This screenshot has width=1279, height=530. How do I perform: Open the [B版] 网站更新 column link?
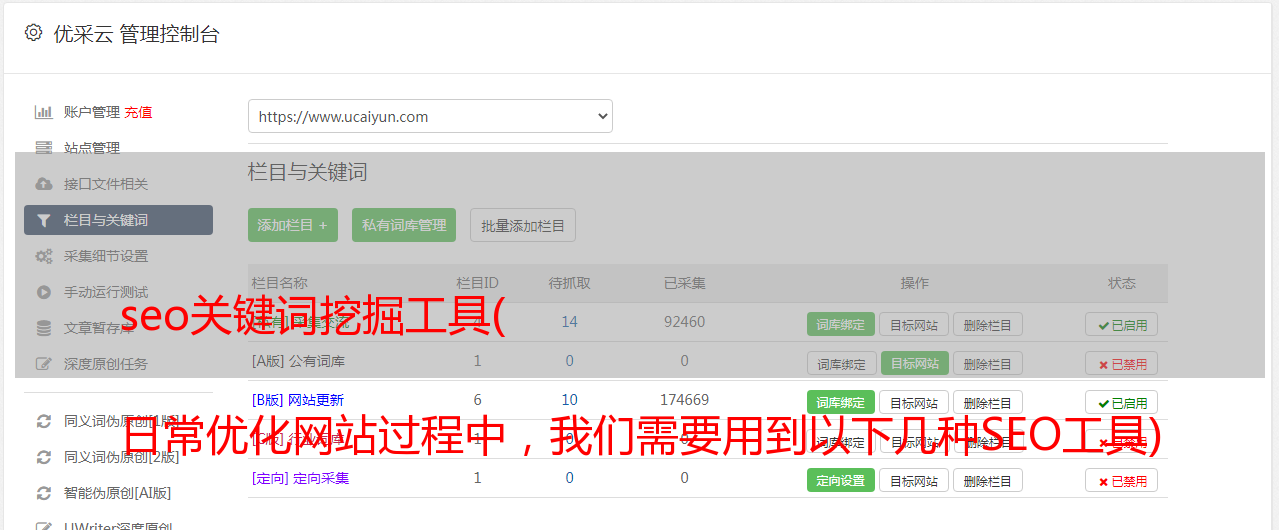(299, 399)
